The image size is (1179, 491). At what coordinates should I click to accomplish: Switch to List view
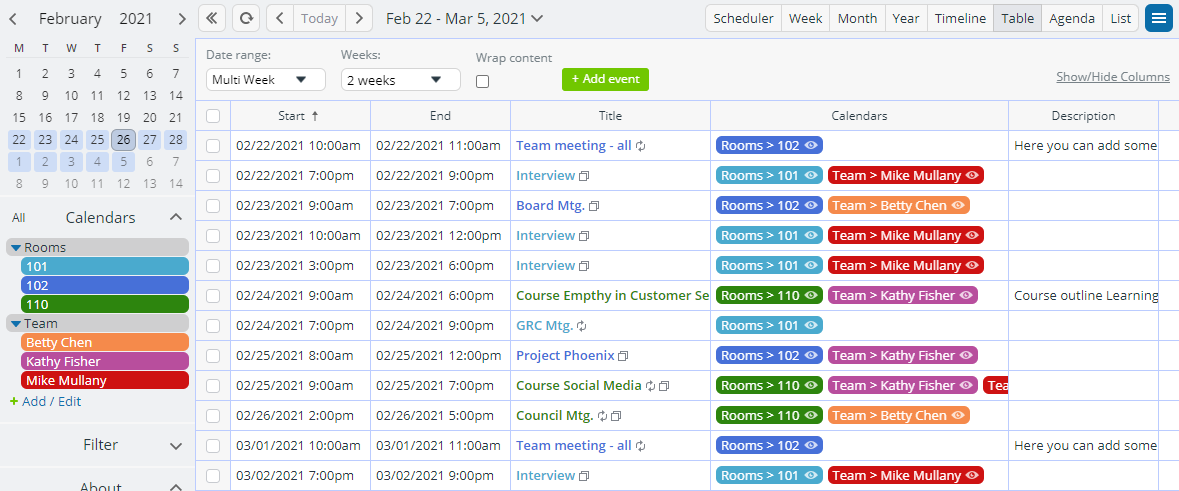coord(1120,18)
